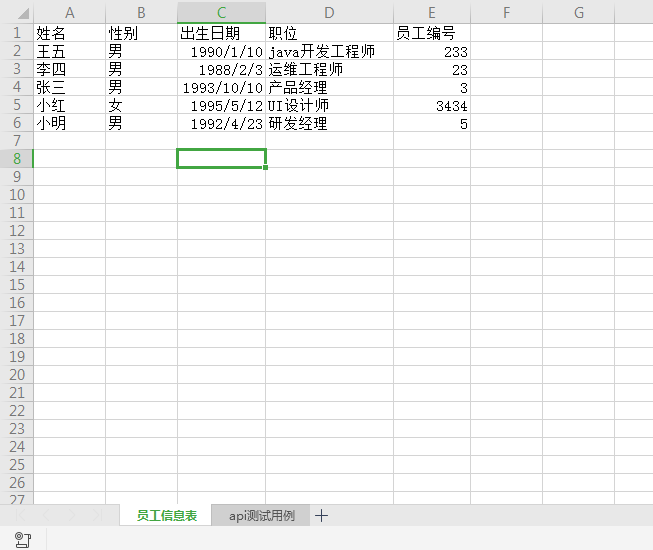
Task: Select the cell containing 王五
Action: (70, 51)
